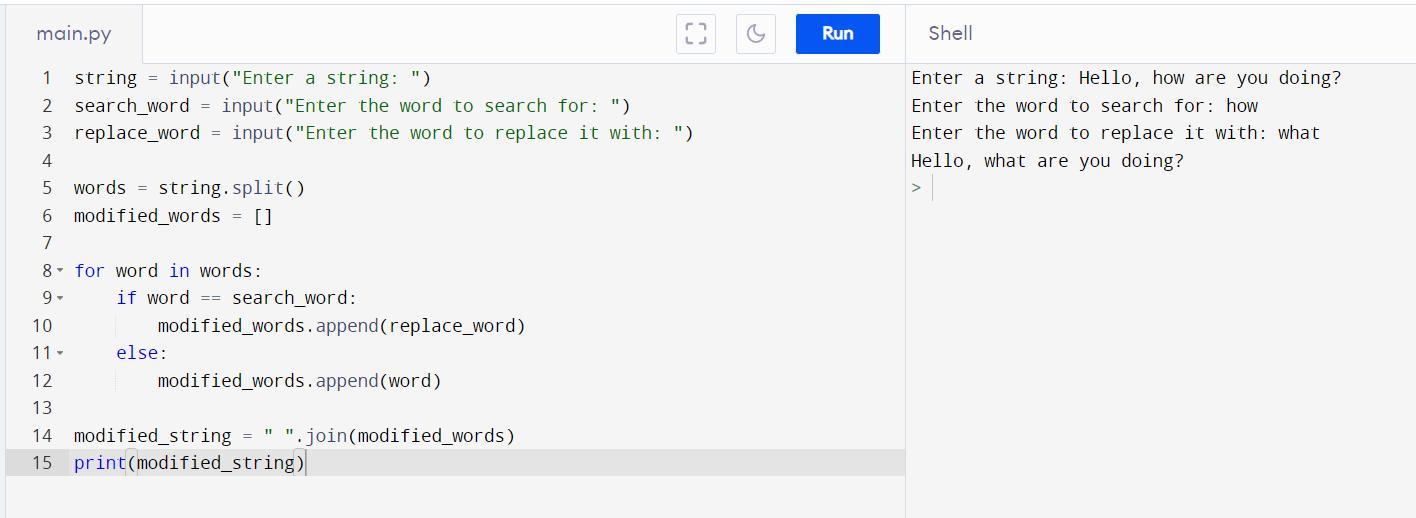The image size is (1416, 518).
Task: Click line number 15 in the gutter
Action: pyautogui.click(x=42, y=463)
